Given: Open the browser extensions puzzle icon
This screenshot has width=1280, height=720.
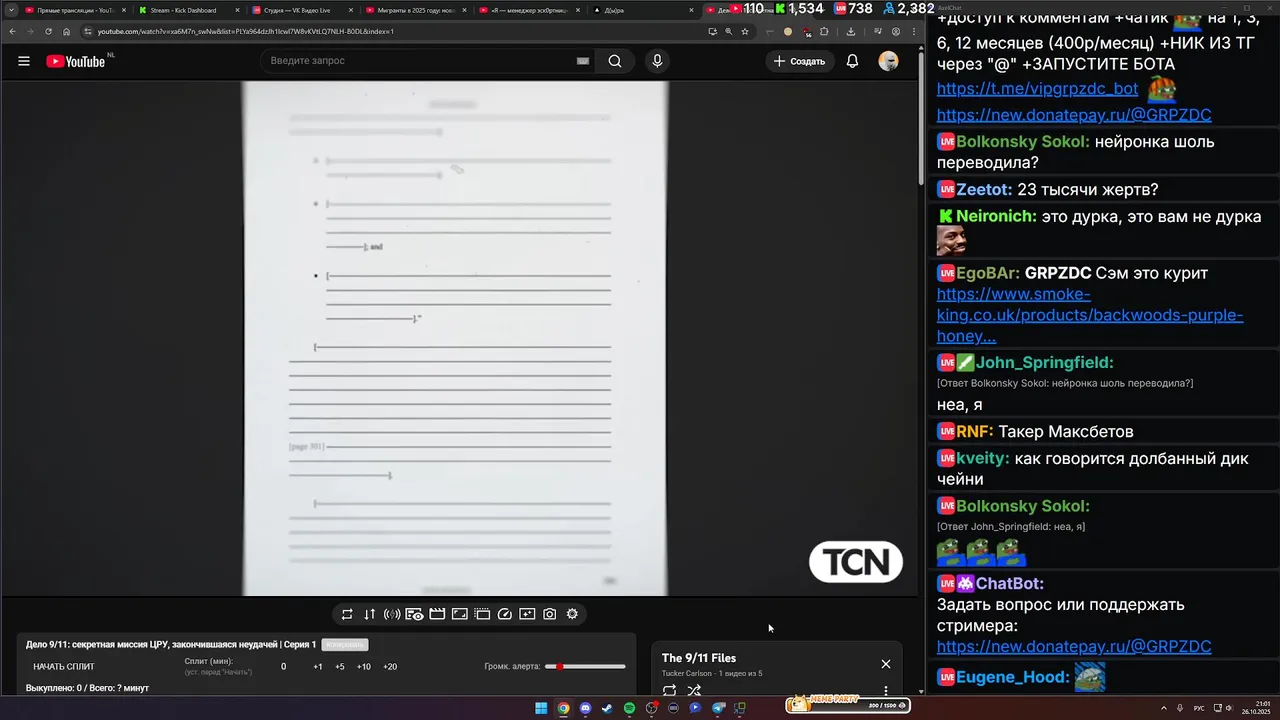Looking at the screenshot, I should [824, 31].
